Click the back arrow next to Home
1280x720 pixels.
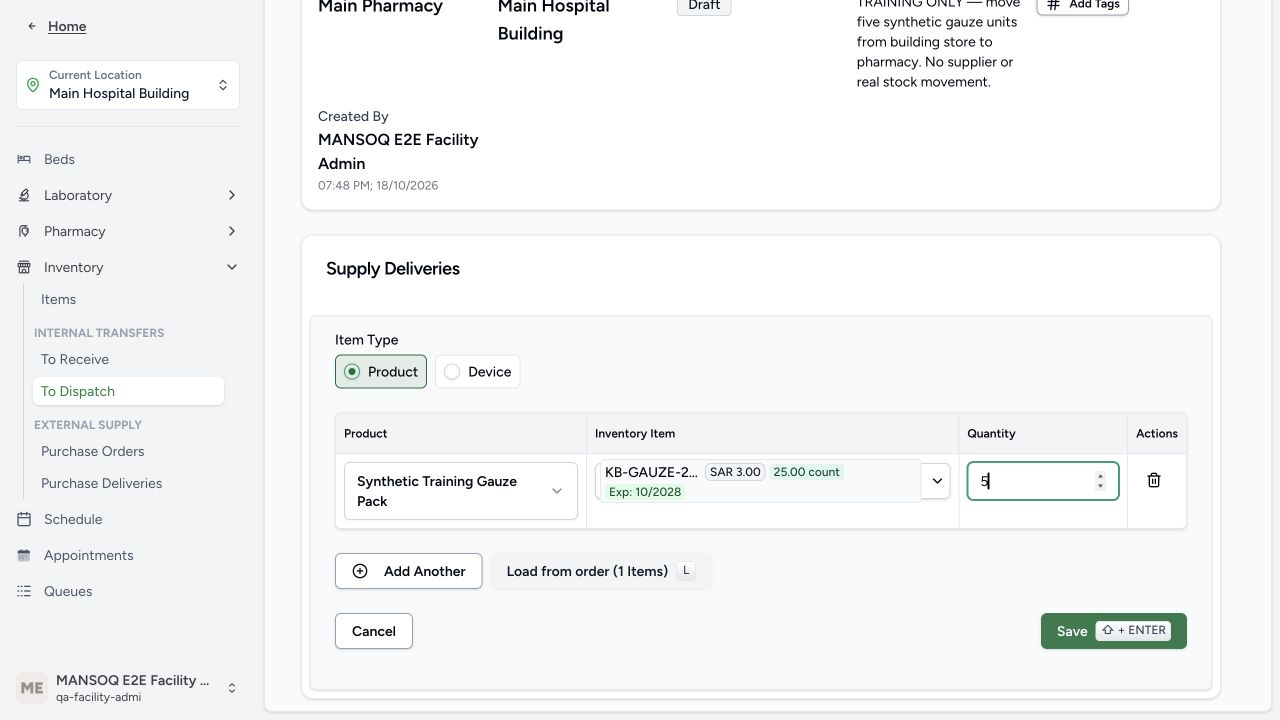pos(32,26)
